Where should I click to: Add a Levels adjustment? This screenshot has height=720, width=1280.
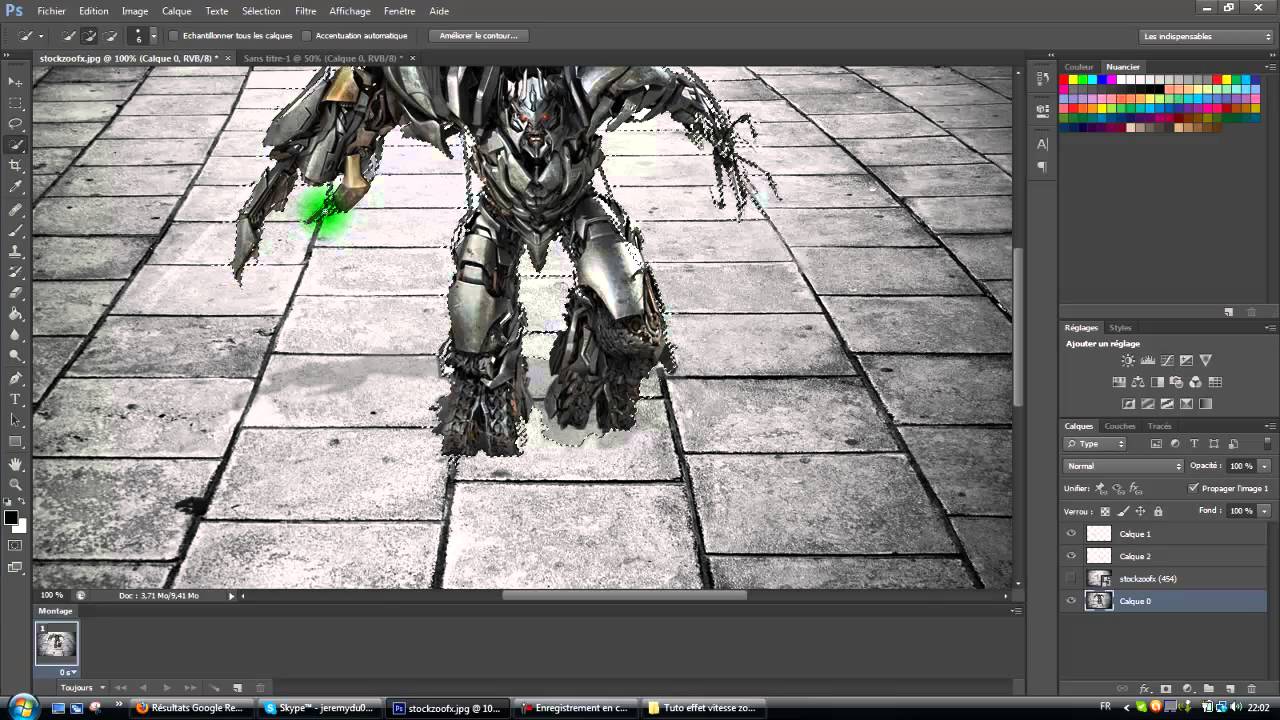1148,361
